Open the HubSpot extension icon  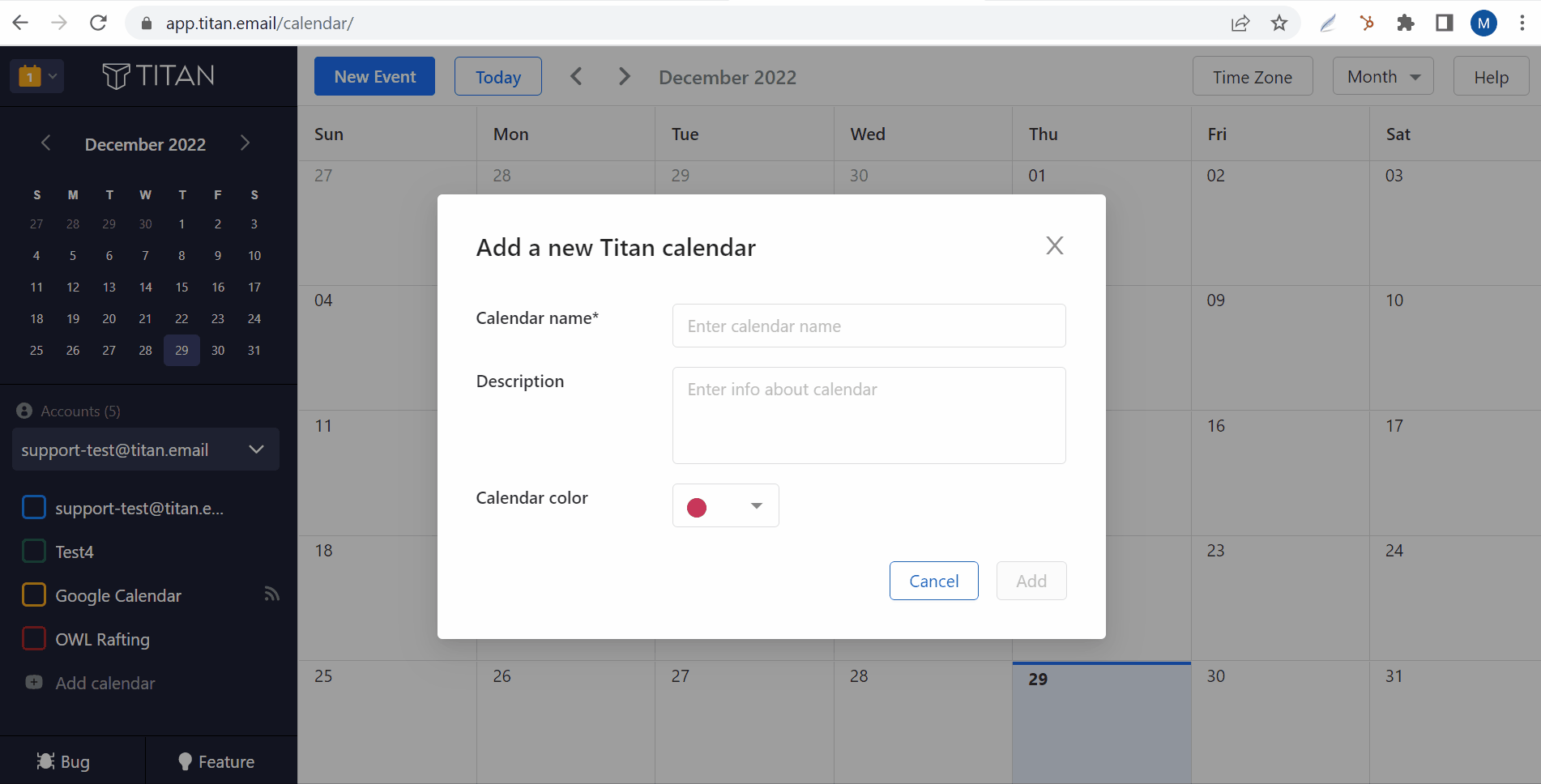(x=1367, y=23)
